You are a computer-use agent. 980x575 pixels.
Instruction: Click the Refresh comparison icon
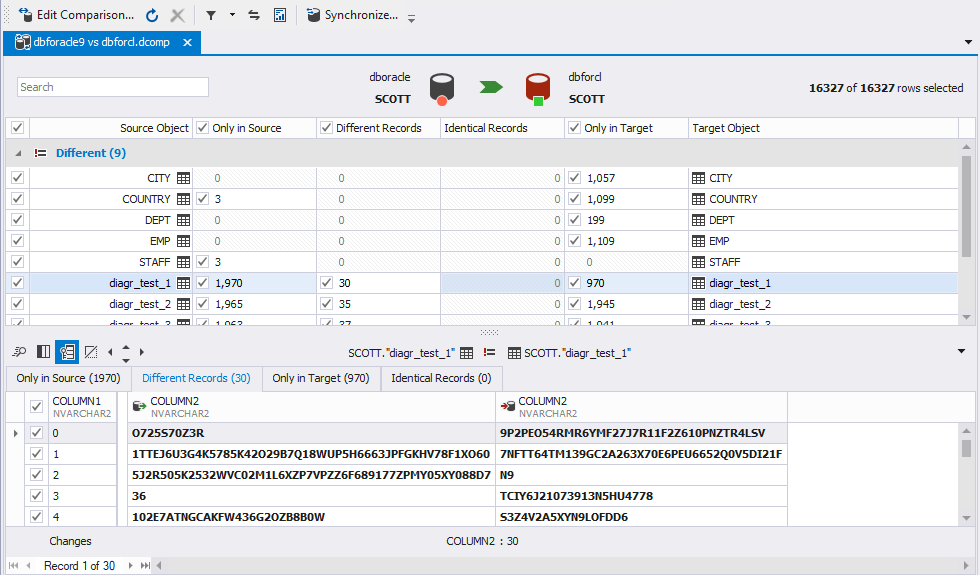tap(152, 15)
